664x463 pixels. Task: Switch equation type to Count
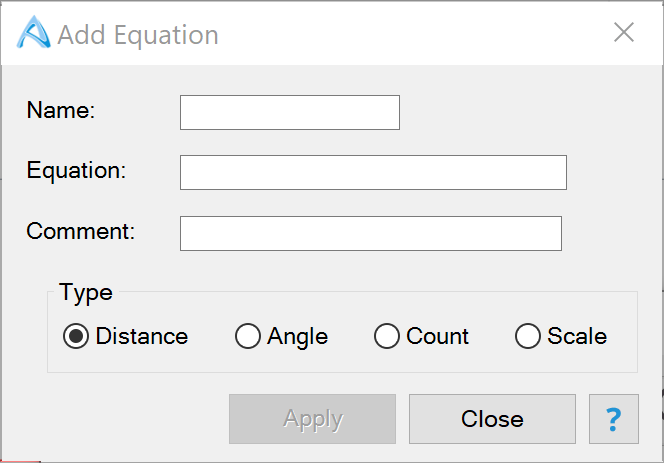click(x=386, y=337)
